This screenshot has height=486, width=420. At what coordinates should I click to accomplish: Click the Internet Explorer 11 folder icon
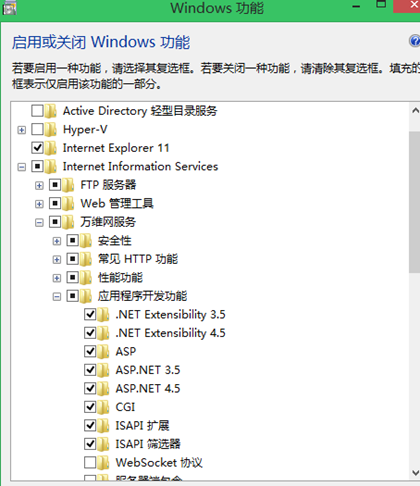(x=51, y=148)
